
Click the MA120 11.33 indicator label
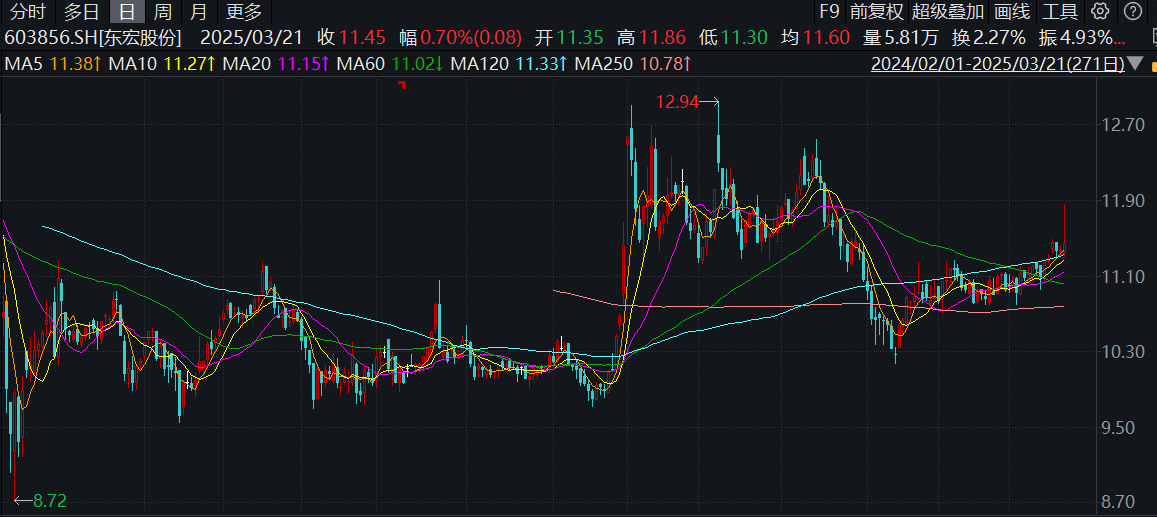509,64
